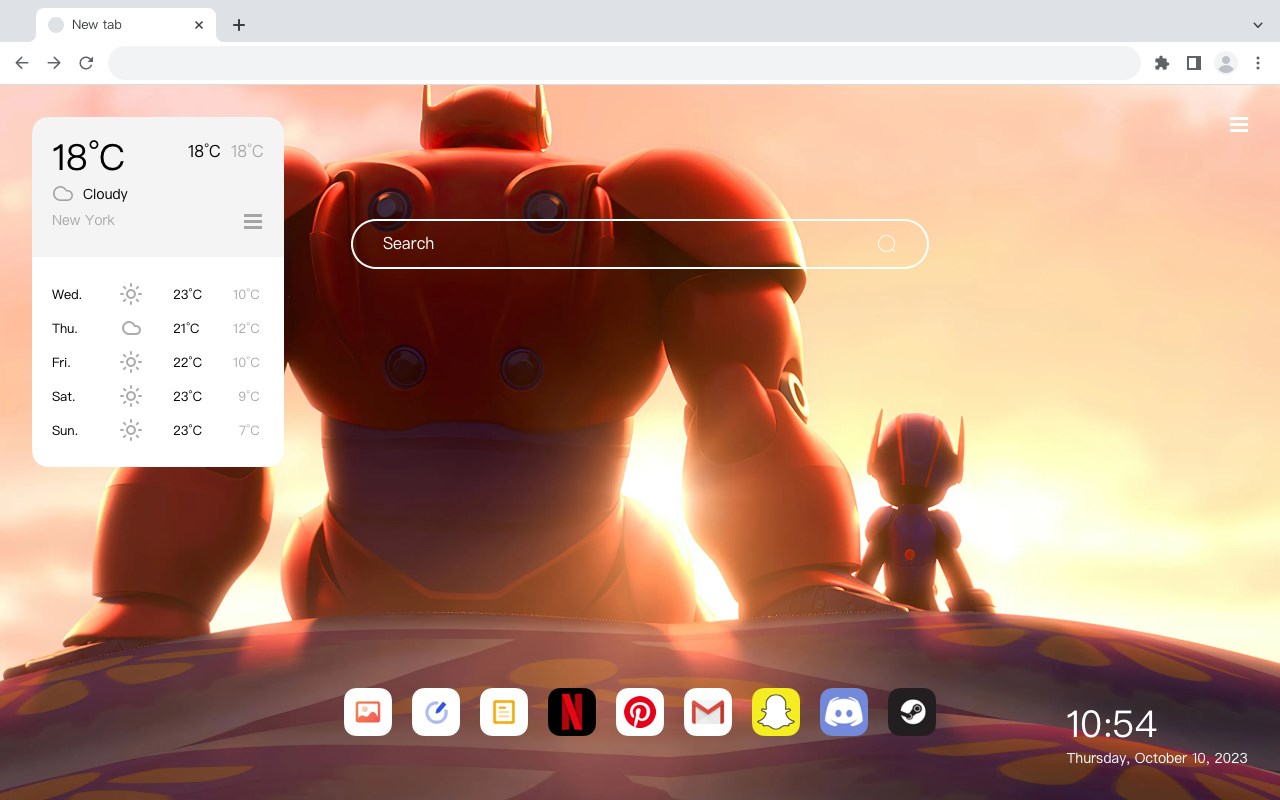
Task: Click the browser address bar
Action: 624,63
